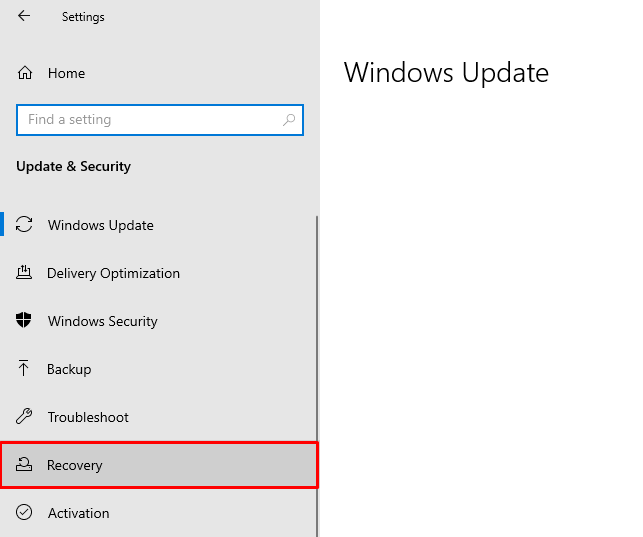This screenshot has width=643, height=537.
Task: Click the Windows Security shield icon
Action: pos(25,321)
